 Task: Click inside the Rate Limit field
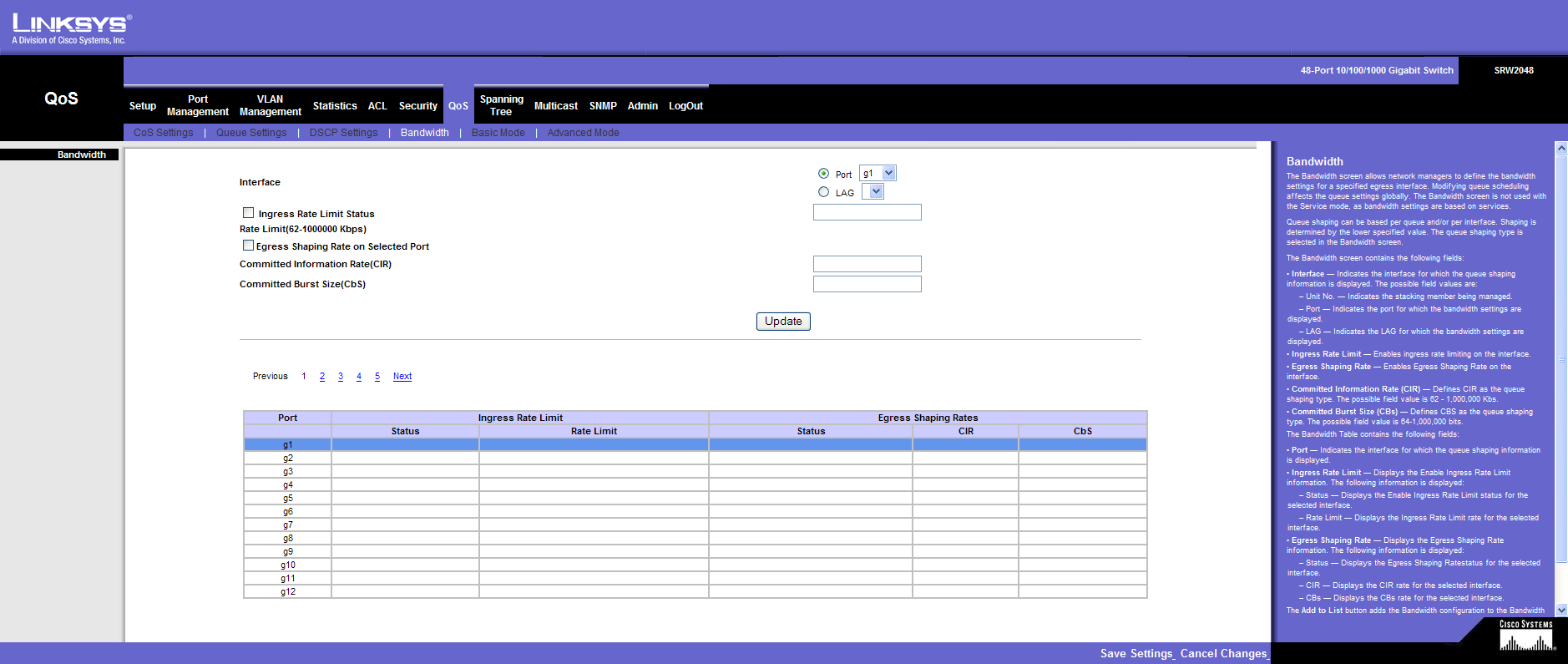(x=867, y=213)
